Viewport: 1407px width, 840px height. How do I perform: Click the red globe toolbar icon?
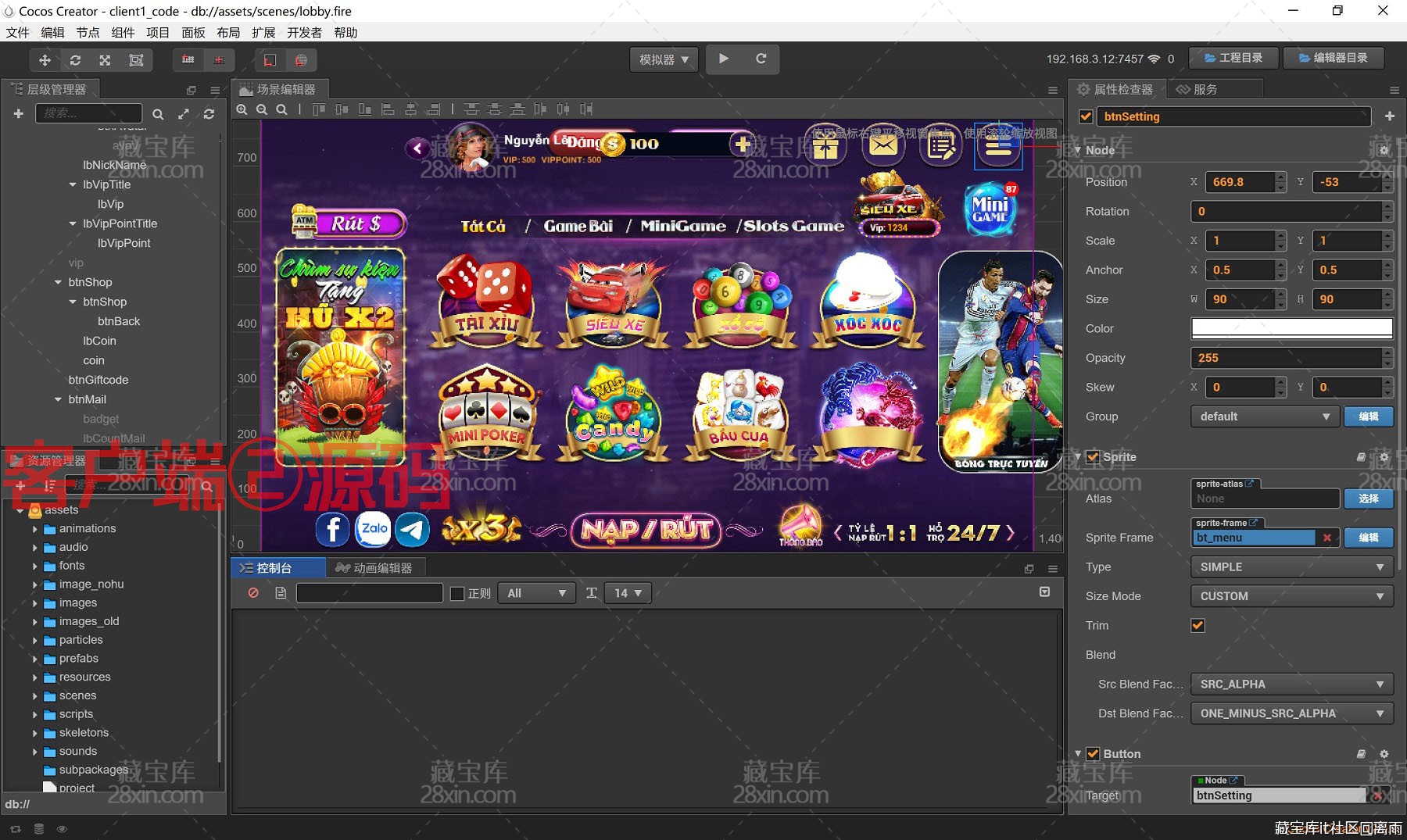pyautogui.click(x=301, y=59)
